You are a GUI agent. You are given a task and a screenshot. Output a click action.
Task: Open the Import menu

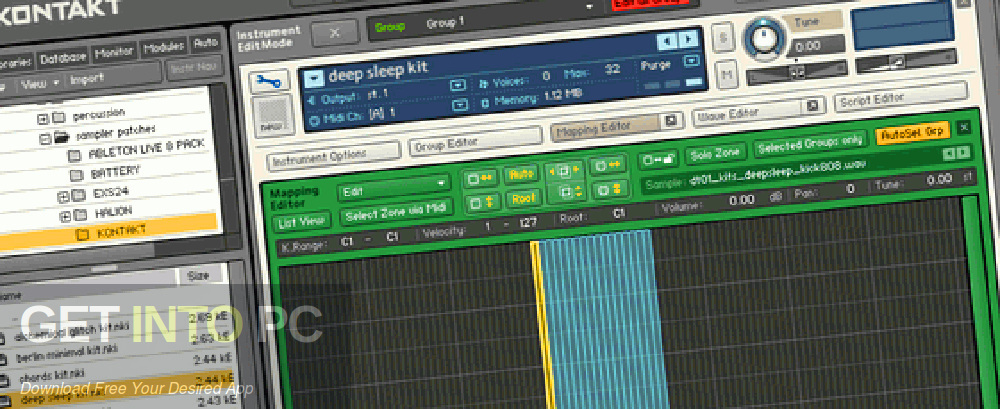tap(87, 79)
